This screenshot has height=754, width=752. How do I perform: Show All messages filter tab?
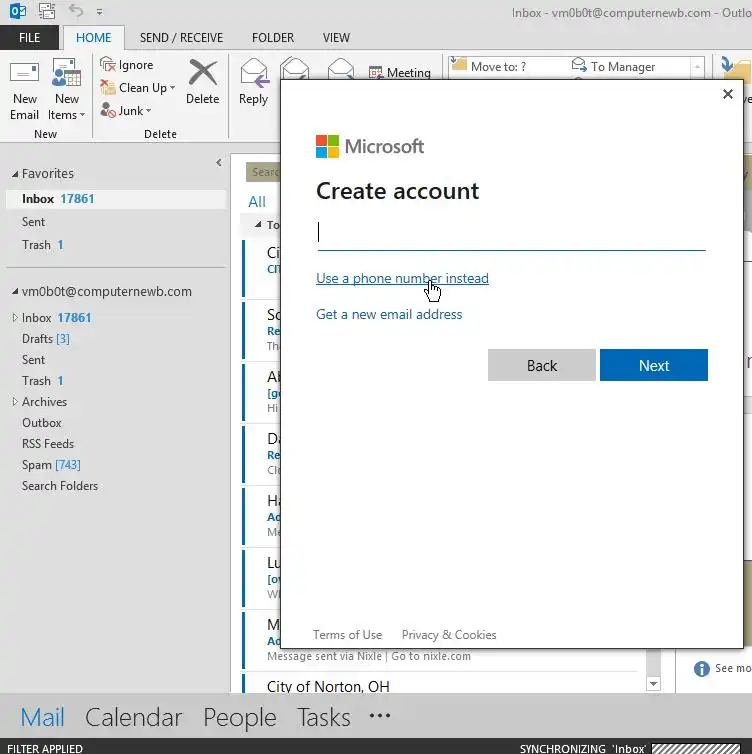[257, 201]
